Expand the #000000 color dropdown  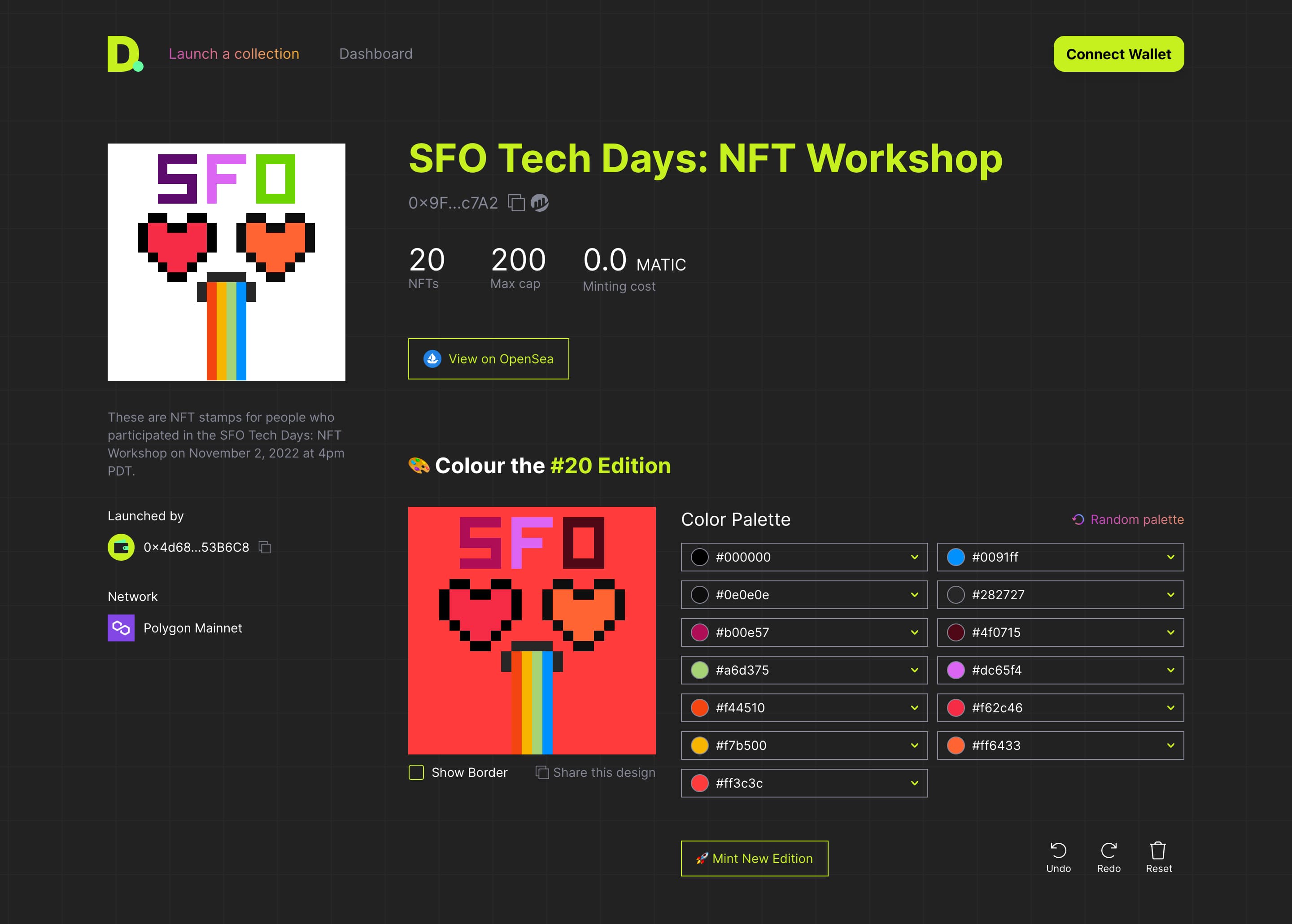pos(804,557)
